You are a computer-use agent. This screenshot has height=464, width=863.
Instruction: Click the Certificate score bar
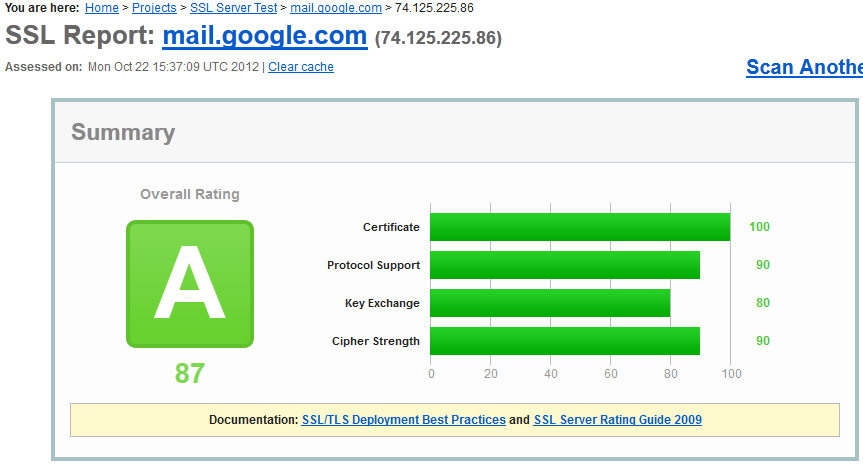[579, 227]
